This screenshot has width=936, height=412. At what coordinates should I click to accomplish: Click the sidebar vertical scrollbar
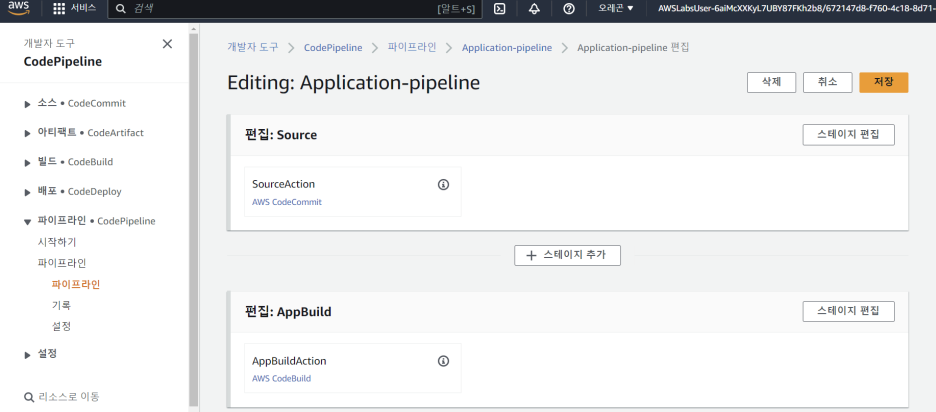[x=193, y=221]
